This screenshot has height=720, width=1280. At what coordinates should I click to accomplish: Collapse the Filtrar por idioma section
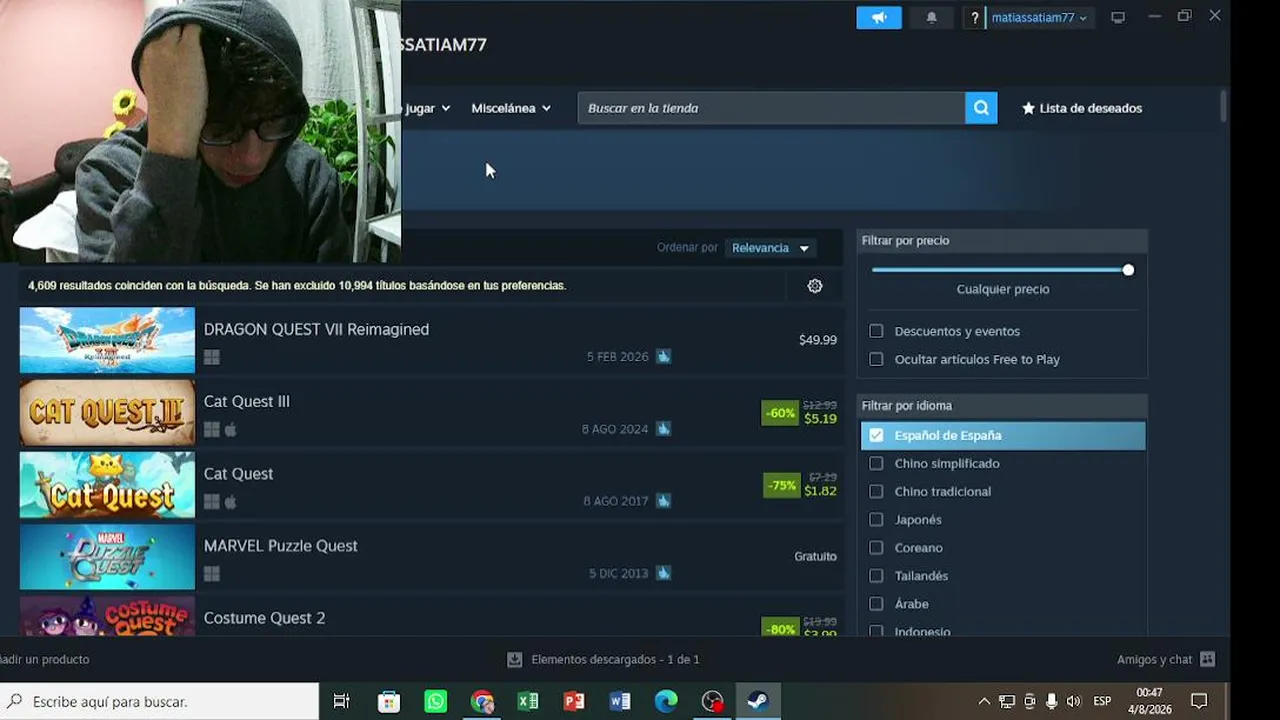point(1003,405)
